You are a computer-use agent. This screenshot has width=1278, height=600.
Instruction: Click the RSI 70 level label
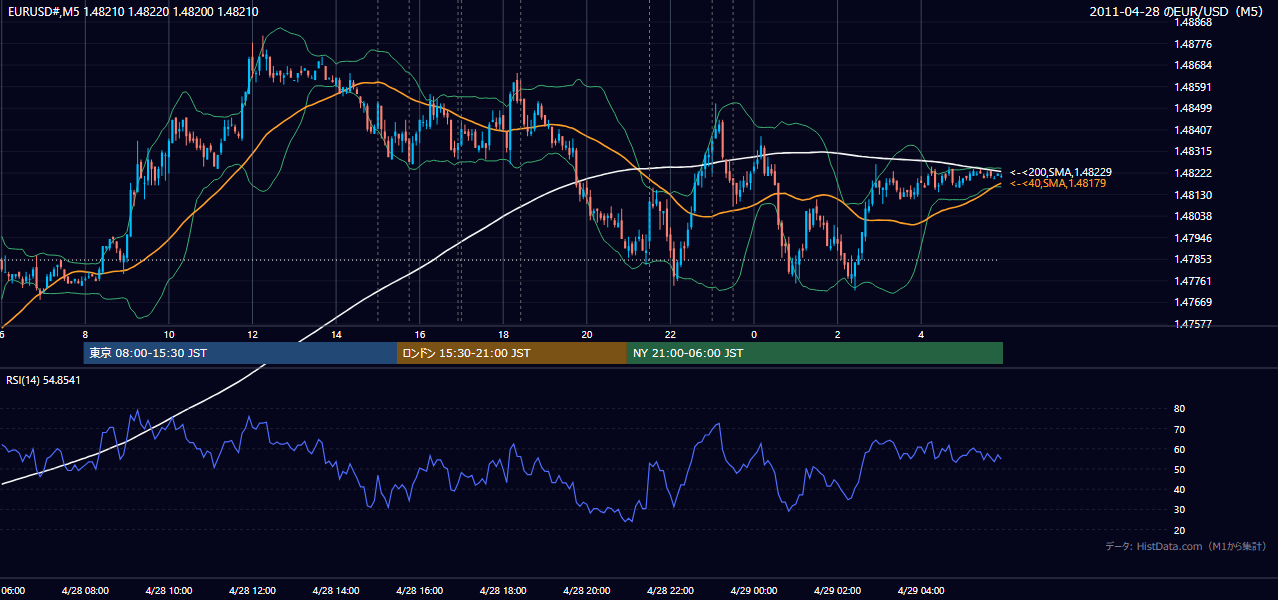(1179, 429)
